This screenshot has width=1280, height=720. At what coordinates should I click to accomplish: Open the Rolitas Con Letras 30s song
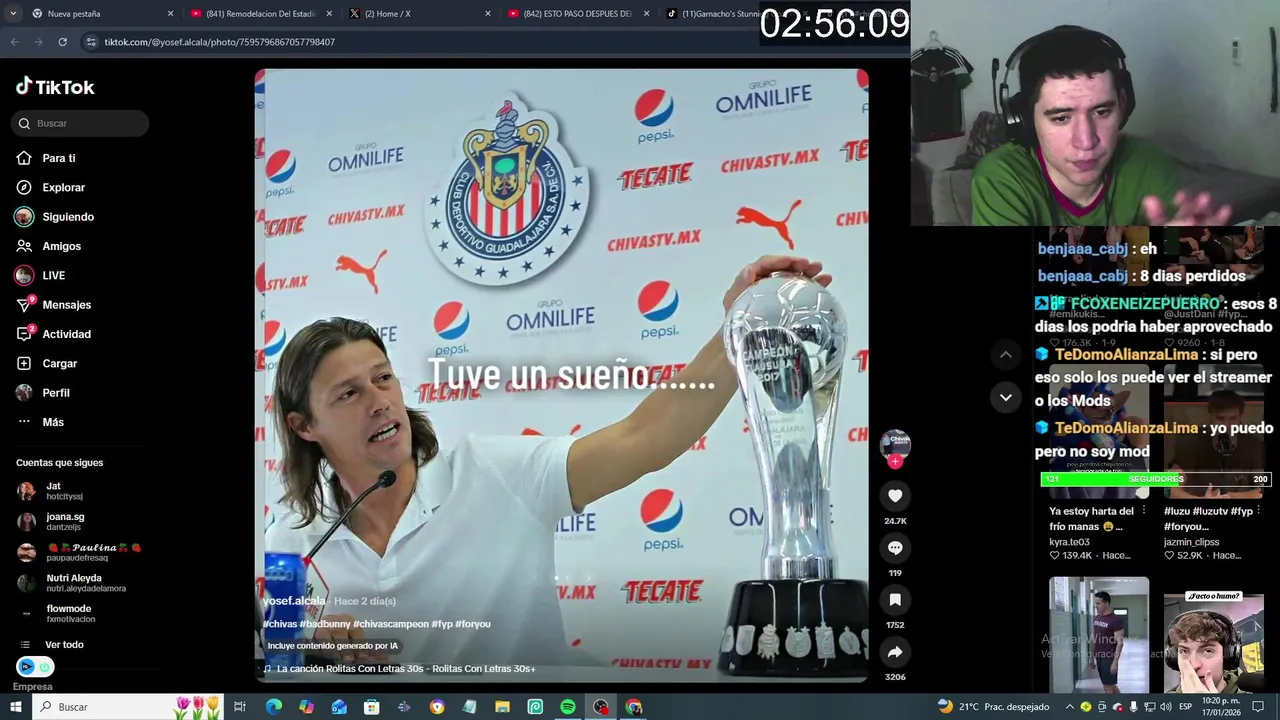tap(400, 668)
